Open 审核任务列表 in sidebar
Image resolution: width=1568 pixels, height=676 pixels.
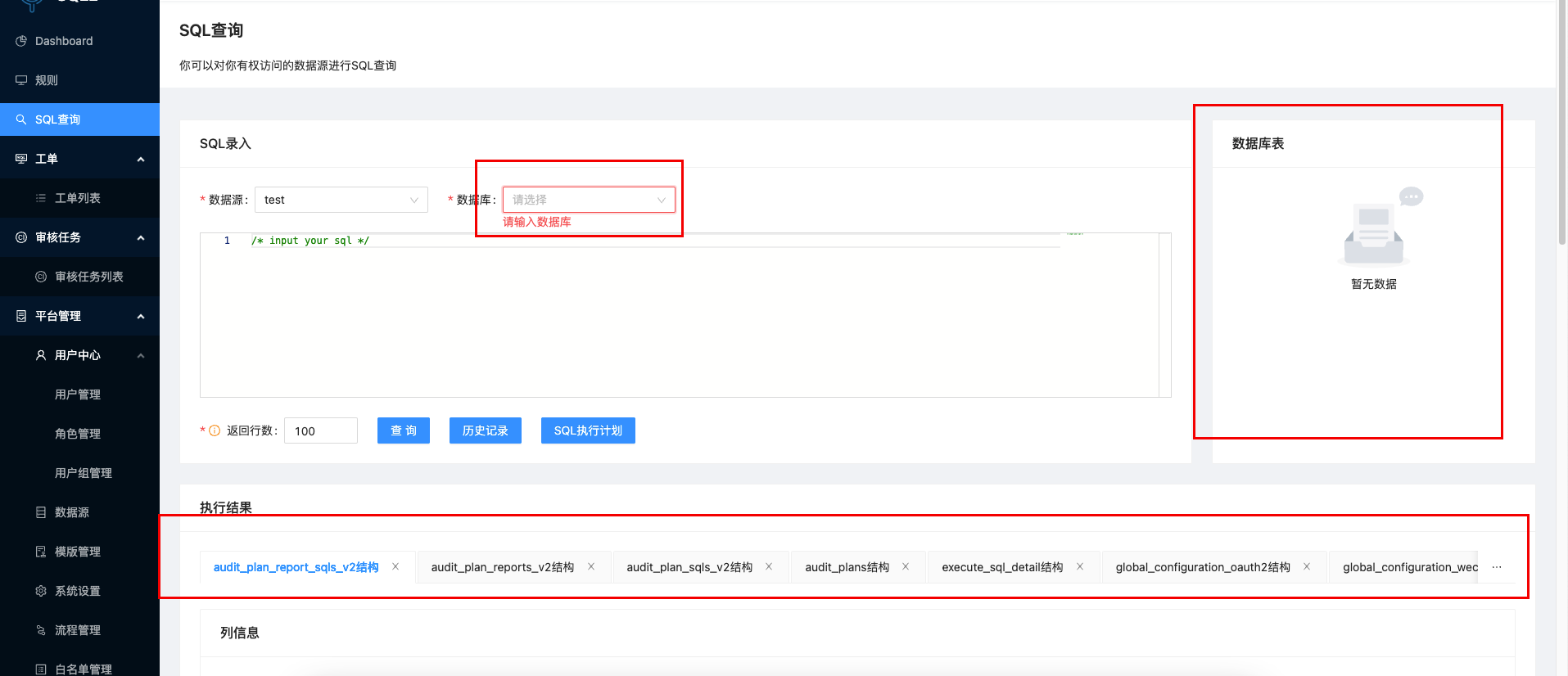(79, 277)
